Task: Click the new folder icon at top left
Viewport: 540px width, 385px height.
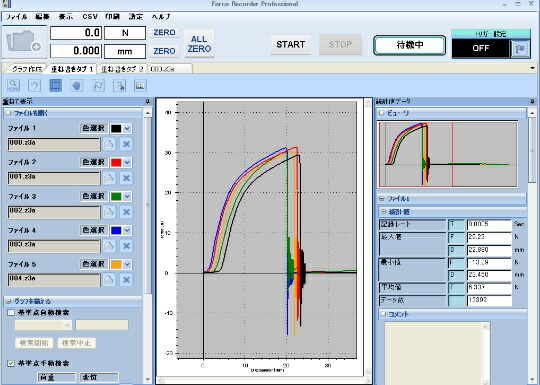Action: [x=24, y=42]
